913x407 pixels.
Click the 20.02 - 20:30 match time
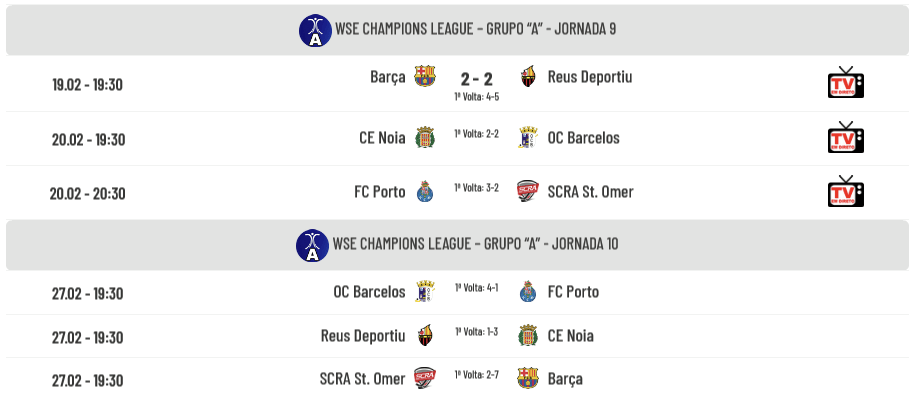87,193
